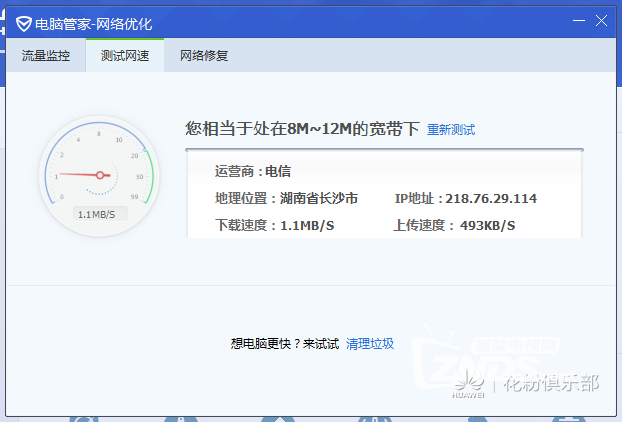This screenshot has width=622, height=422.
Task: Click the 电脑管家 shield logo icon
Action: [x=23, y=24]
